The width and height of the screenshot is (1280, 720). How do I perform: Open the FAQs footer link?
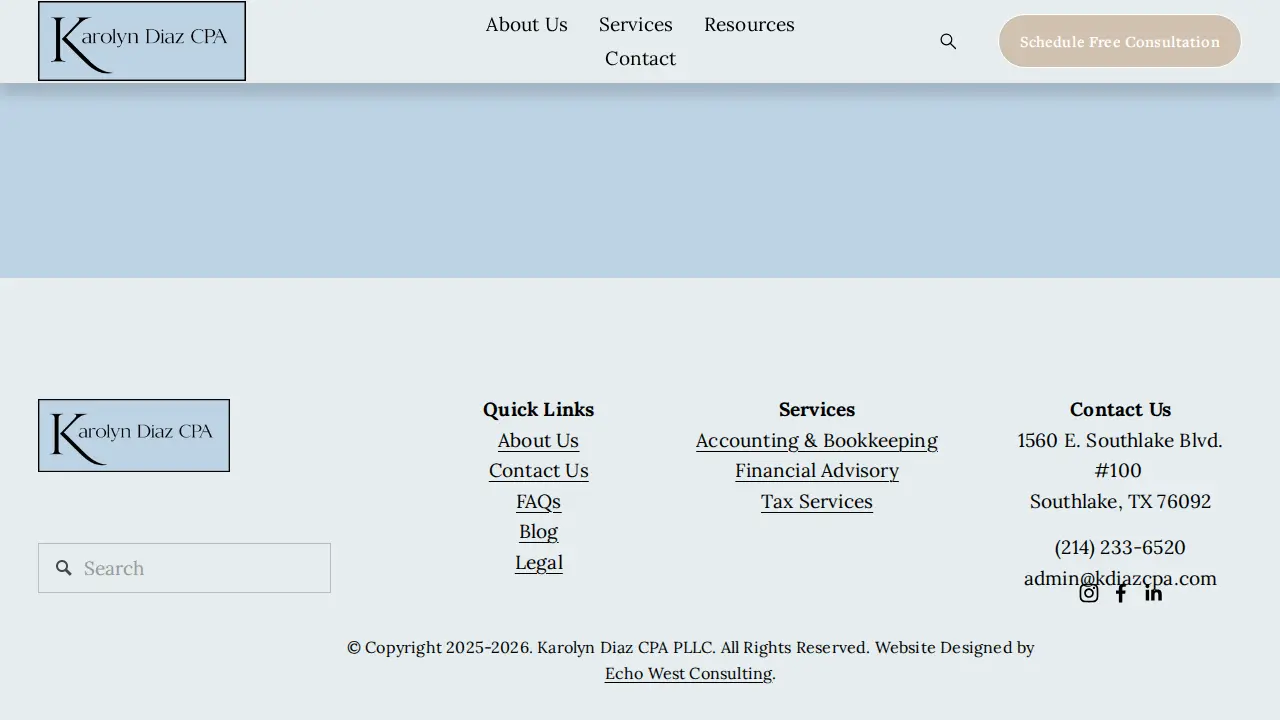pos(538,501)
